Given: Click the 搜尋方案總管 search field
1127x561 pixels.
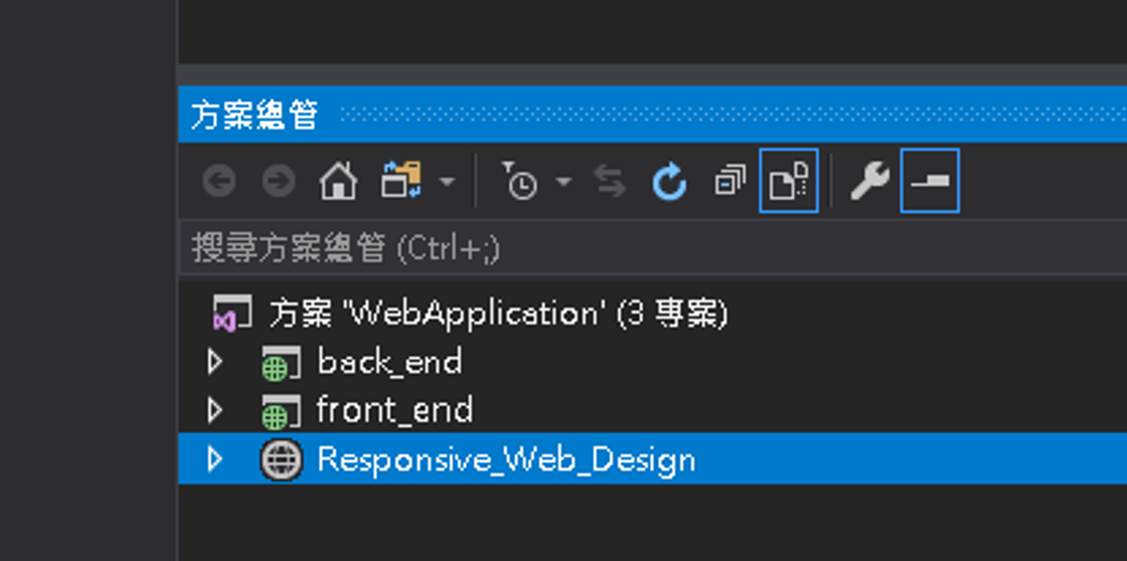Looking at the screenshot, I should coord(653,248).
